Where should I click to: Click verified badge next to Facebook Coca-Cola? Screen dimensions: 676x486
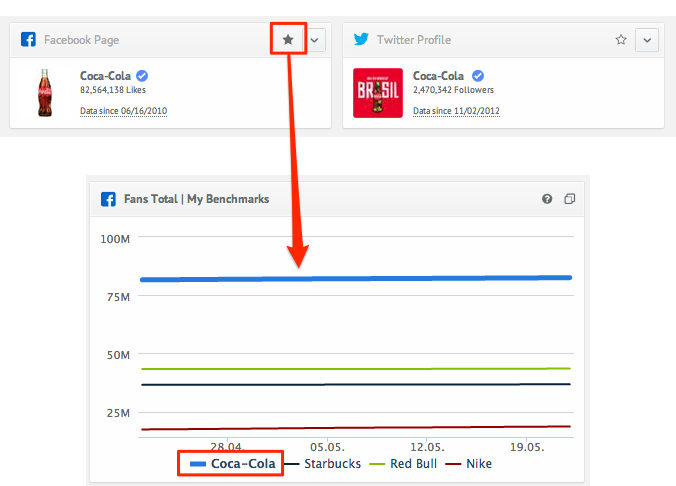coord(142,76)
